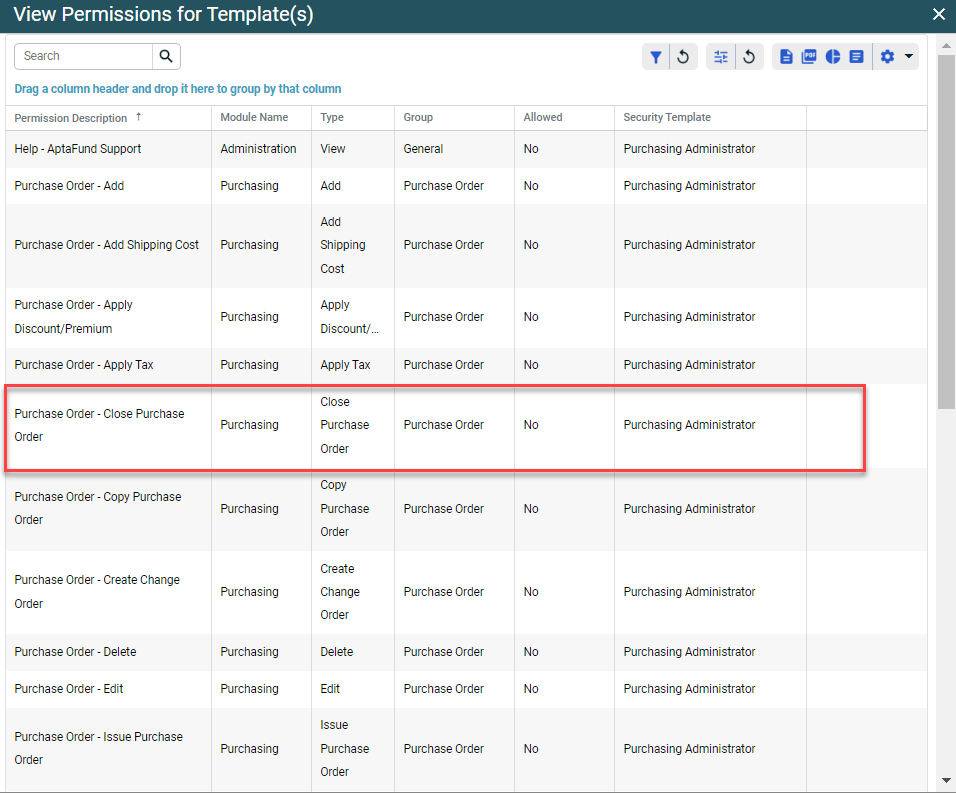The width and height of the screenshot is (956, 793).
Task: Close the View Permissions dialog
Action: [938, 14]
